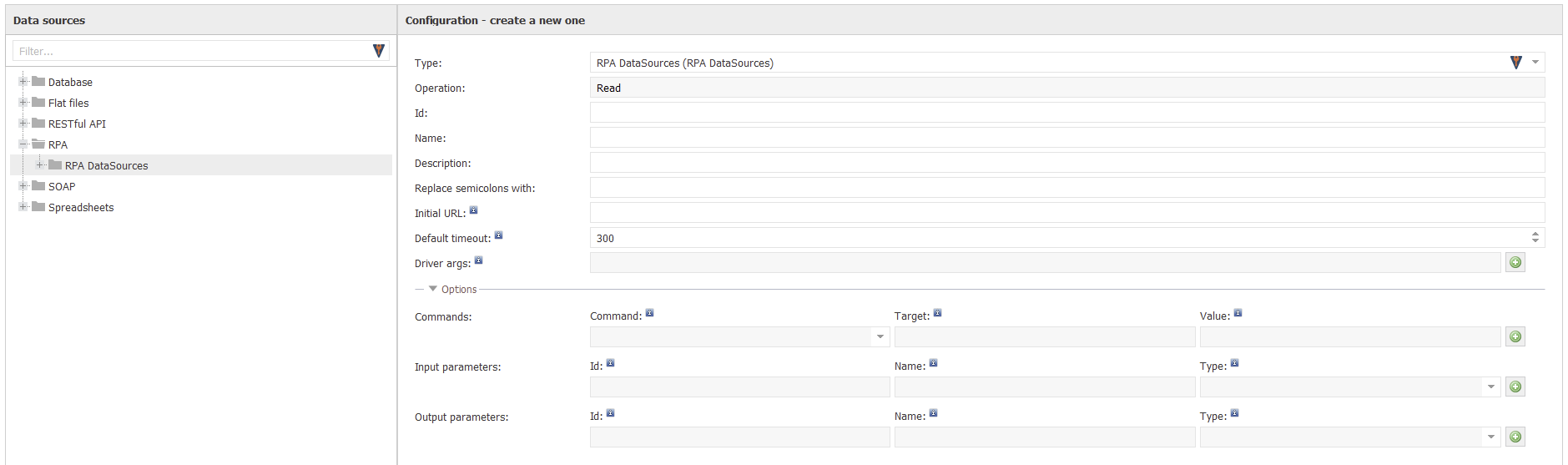Open Input parameters Type dropdown

point(1491,387)
